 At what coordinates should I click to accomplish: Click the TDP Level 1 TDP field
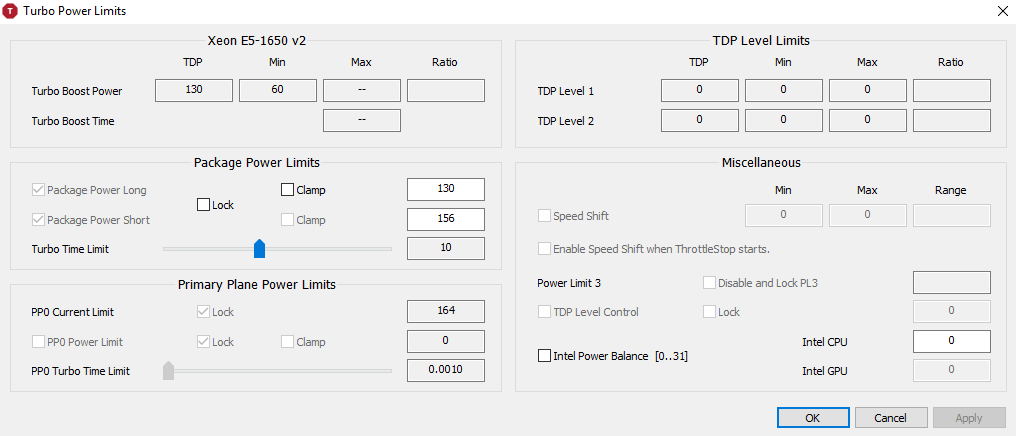700,91
